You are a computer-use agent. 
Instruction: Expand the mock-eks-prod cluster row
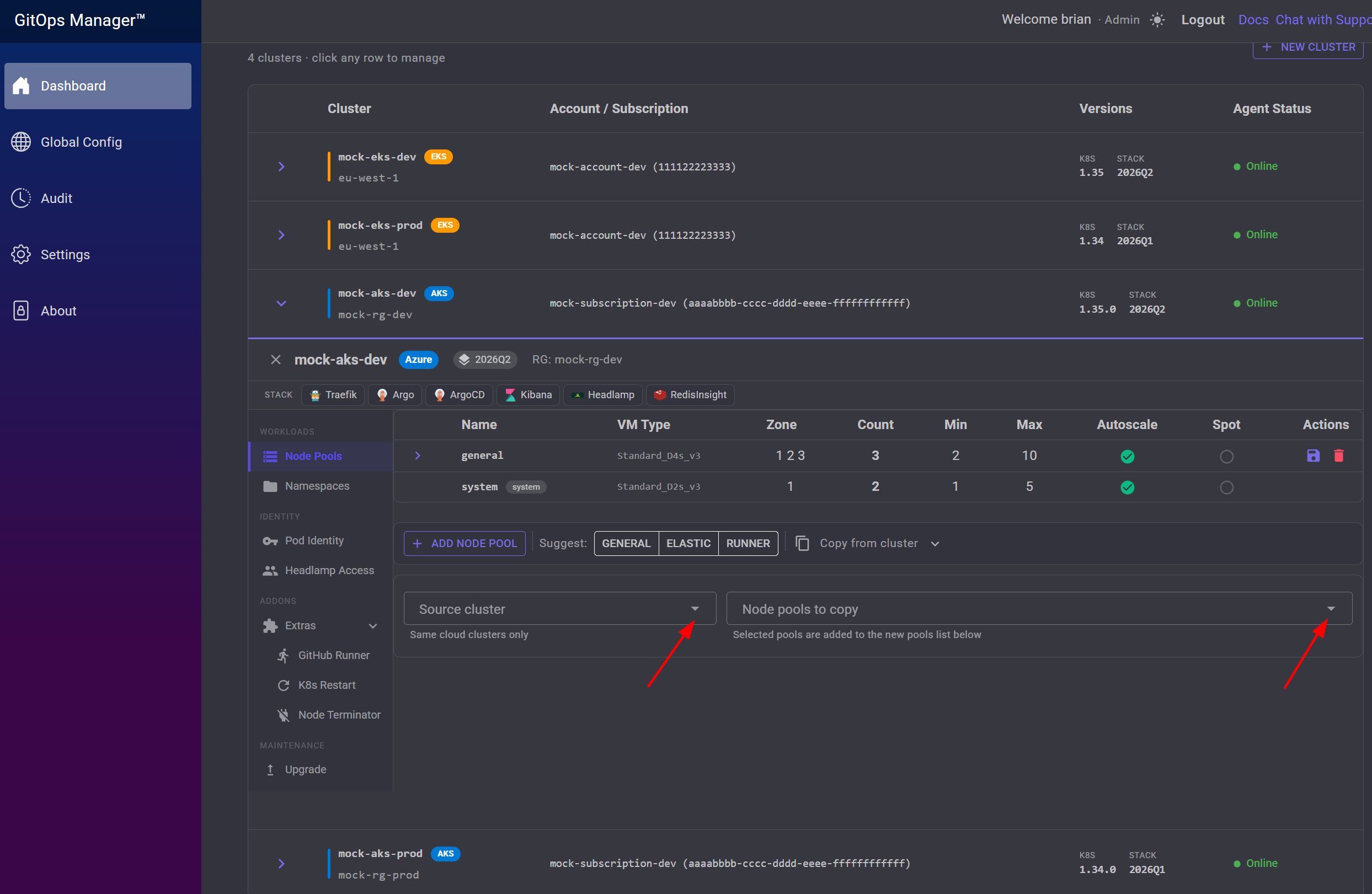(x=281, y=235)
